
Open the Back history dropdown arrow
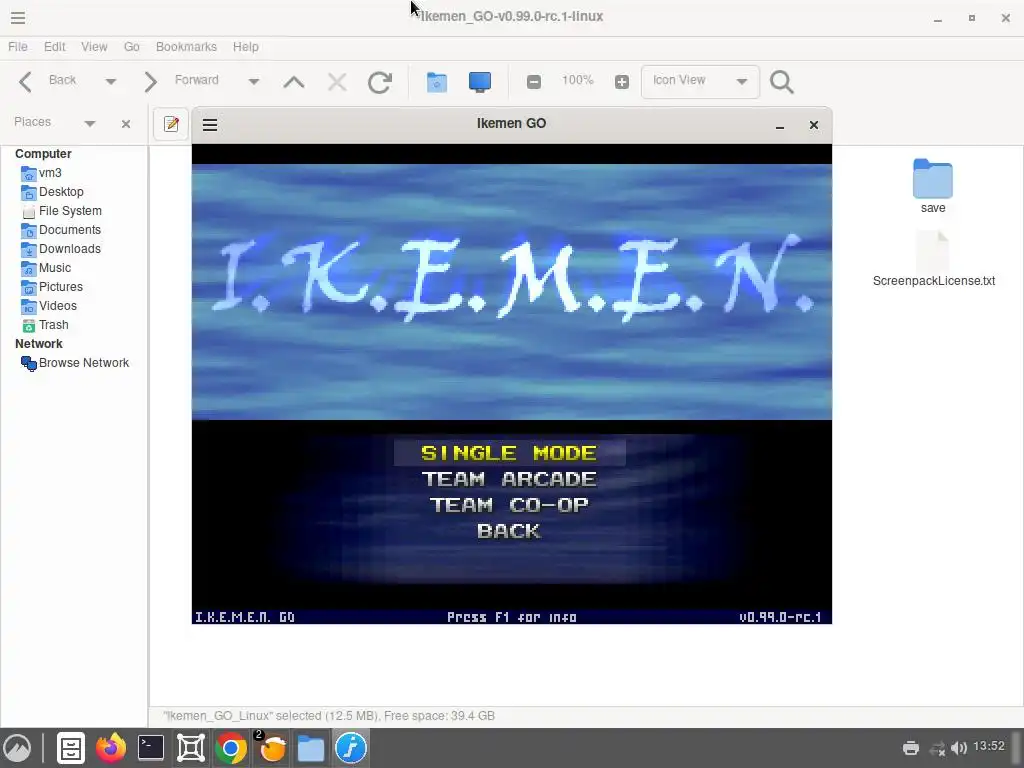(110, 82)
